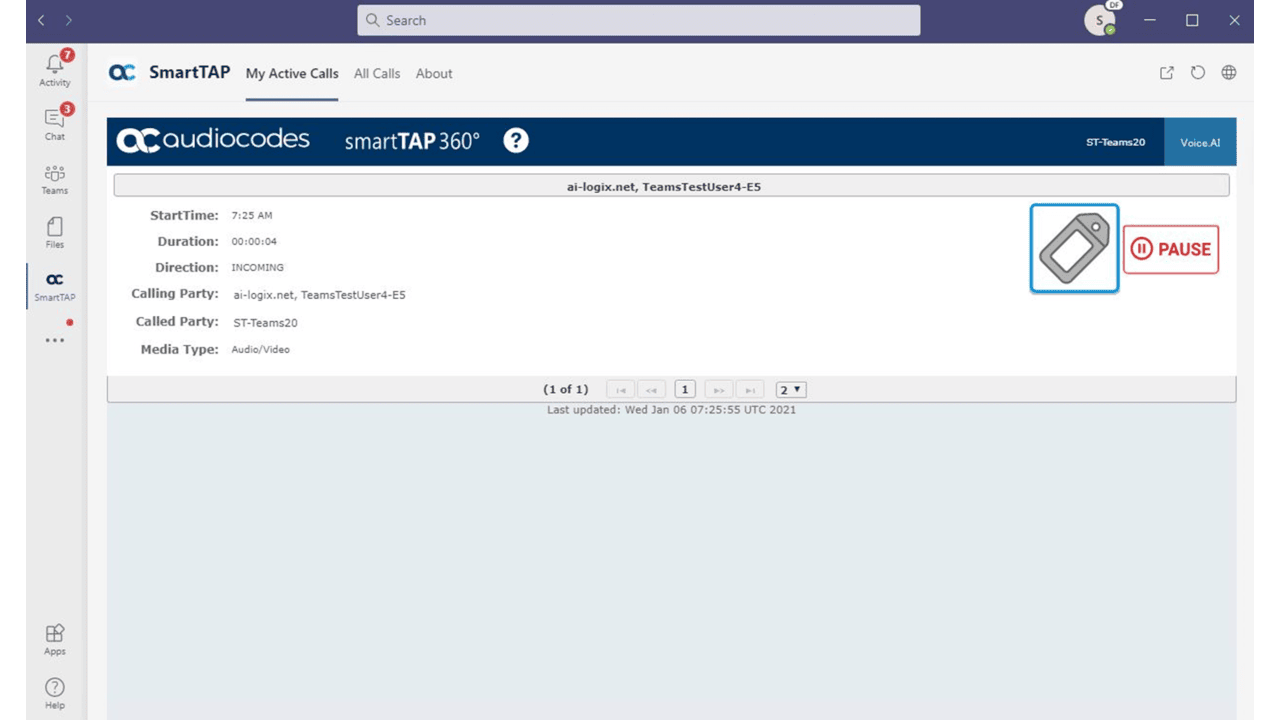Click the call header ai-logix.net, TeamsTestUser4-E5
Image resolution: width=1280 pixels, height=720 pixels.
click(671, 186)
